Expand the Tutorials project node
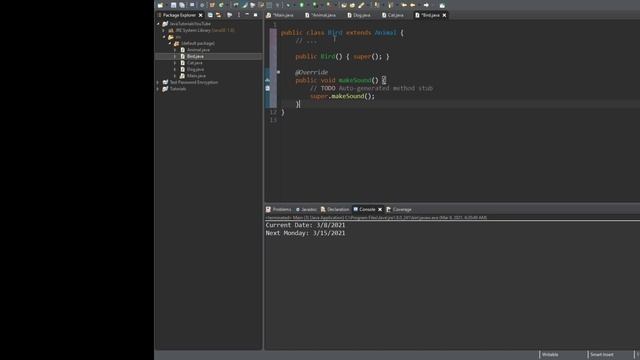Screen dimensions: 640x360 click(158, 89)
